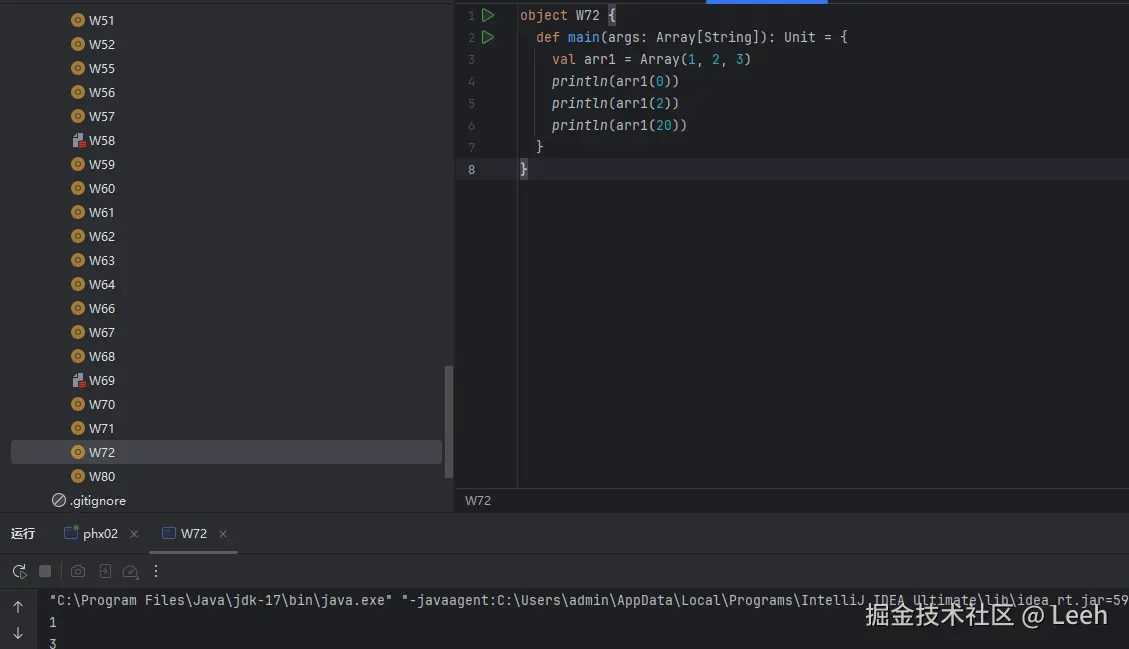Image resolution: width=1129 pixels, height=649 pixels.
Task: Open more options in run toolbar
Action: click(x=156, y=571)
